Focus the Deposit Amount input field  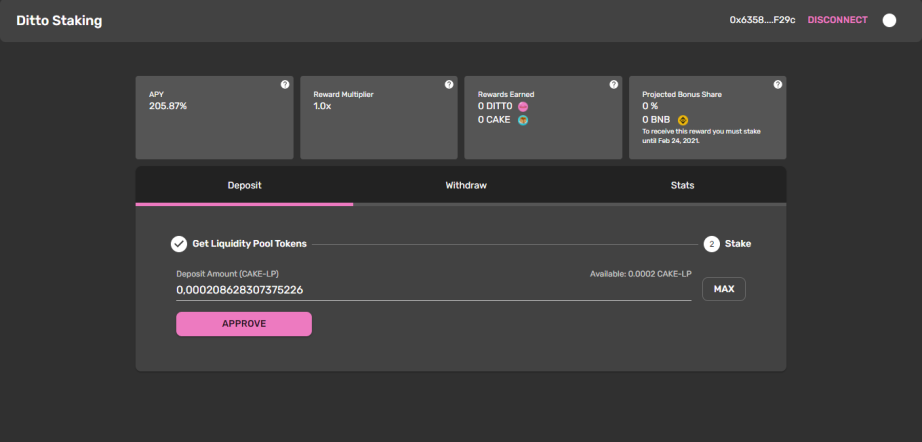pyautogui.click(x=434, y=290)
